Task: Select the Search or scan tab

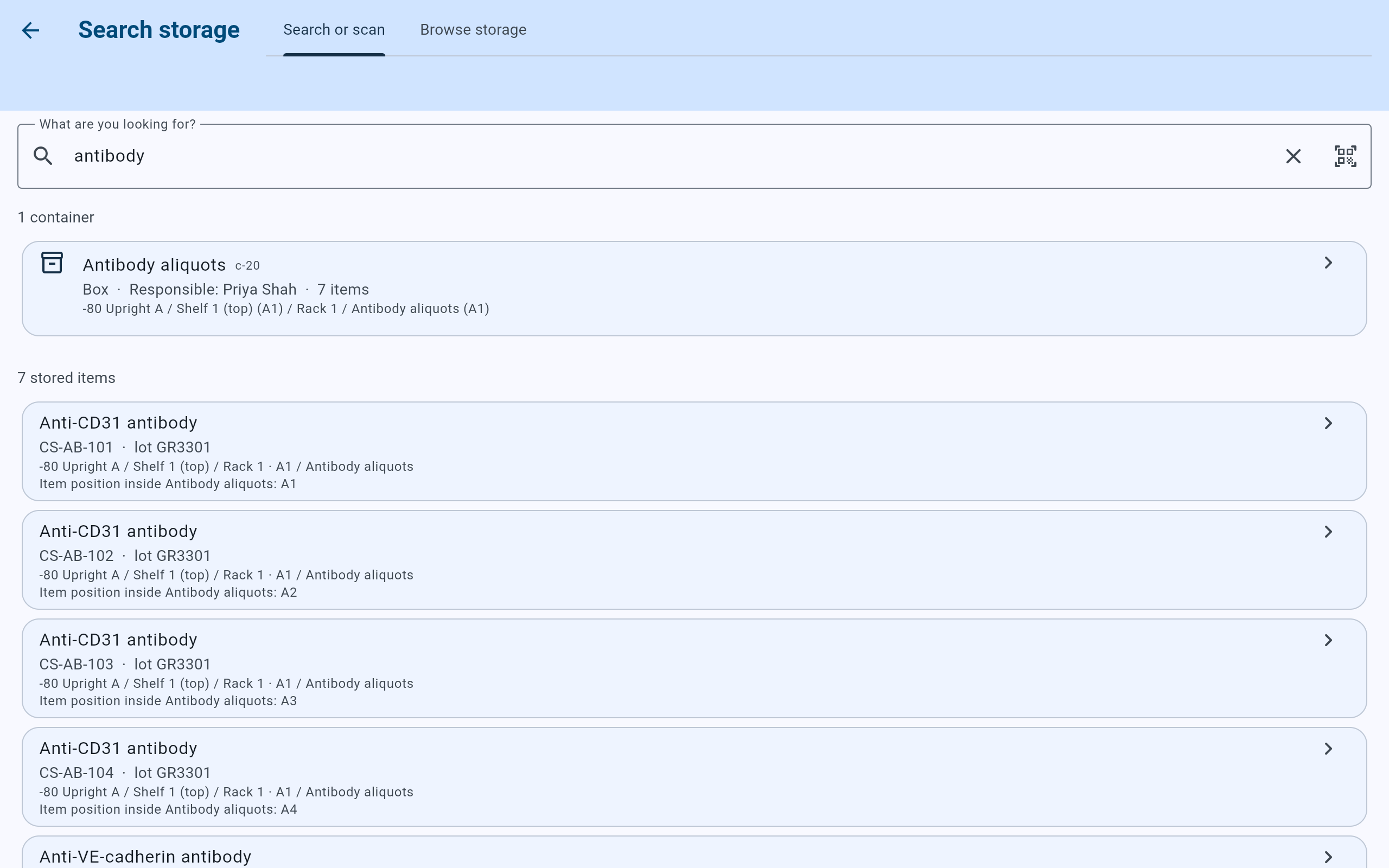Action: [334, 30]
